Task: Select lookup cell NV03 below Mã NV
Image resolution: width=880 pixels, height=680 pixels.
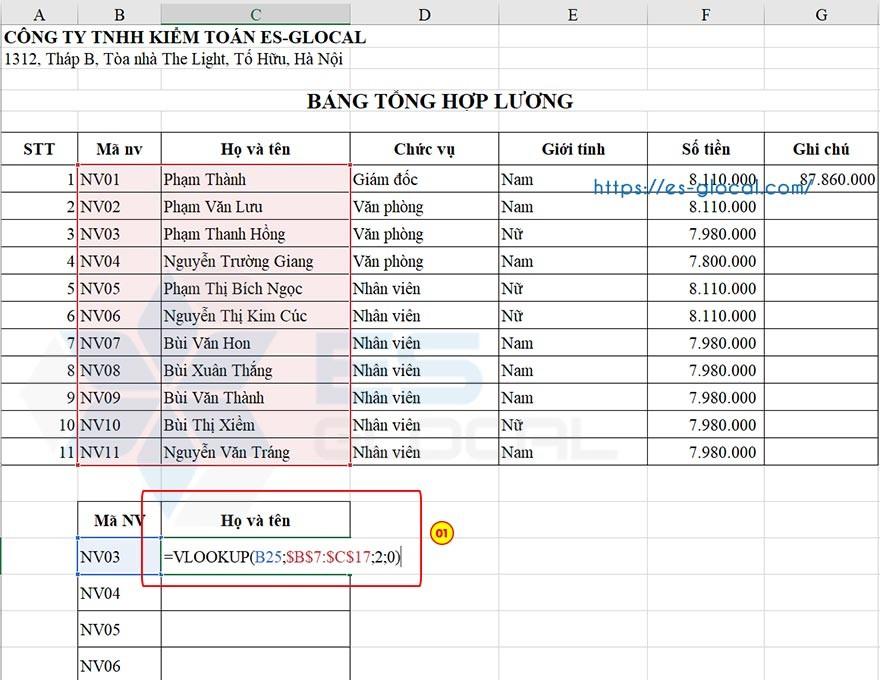Action: (119, 556)
